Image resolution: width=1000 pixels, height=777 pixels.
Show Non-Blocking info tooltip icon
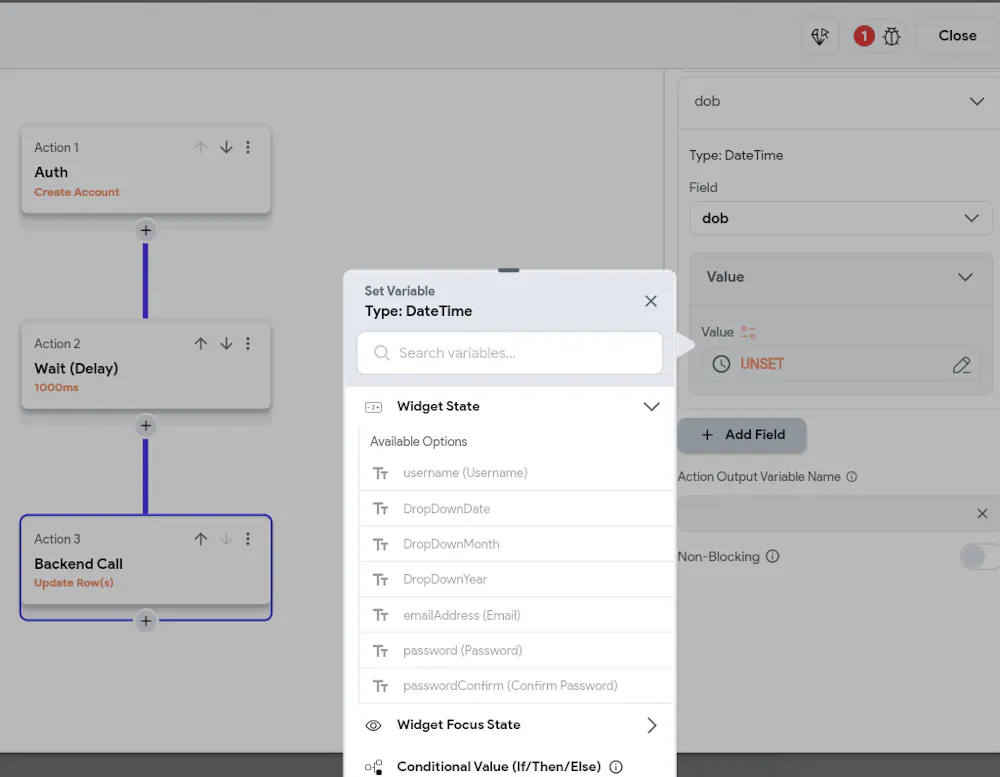point(772,556)
